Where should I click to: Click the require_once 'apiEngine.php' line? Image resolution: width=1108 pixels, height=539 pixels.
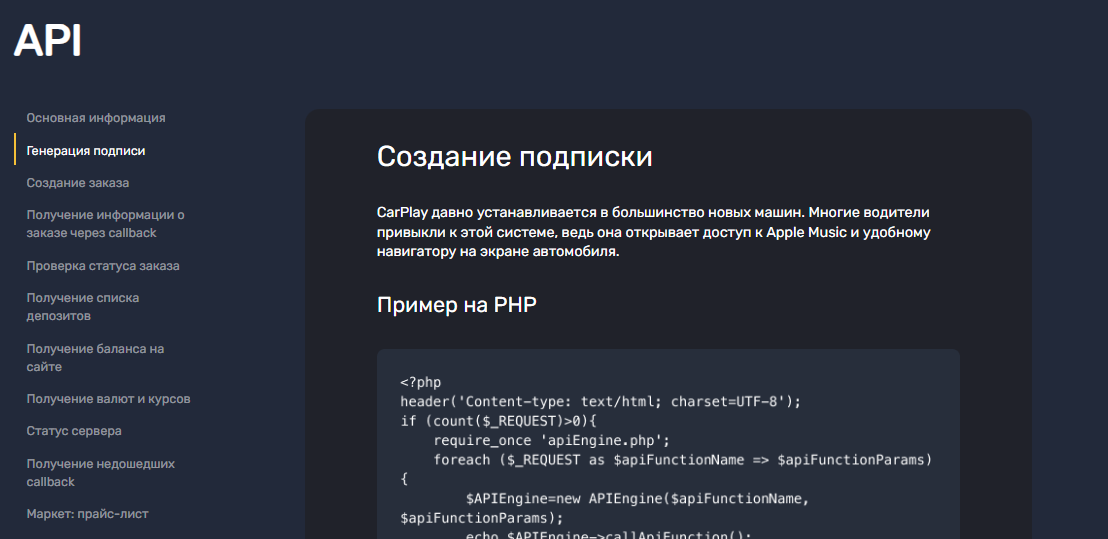551,441
